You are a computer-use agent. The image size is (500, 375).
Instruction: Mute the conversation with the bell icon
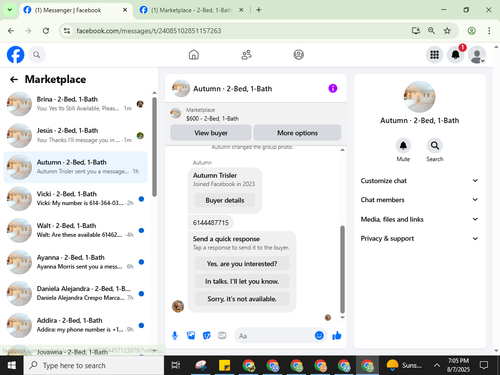[x=403, y=146]
